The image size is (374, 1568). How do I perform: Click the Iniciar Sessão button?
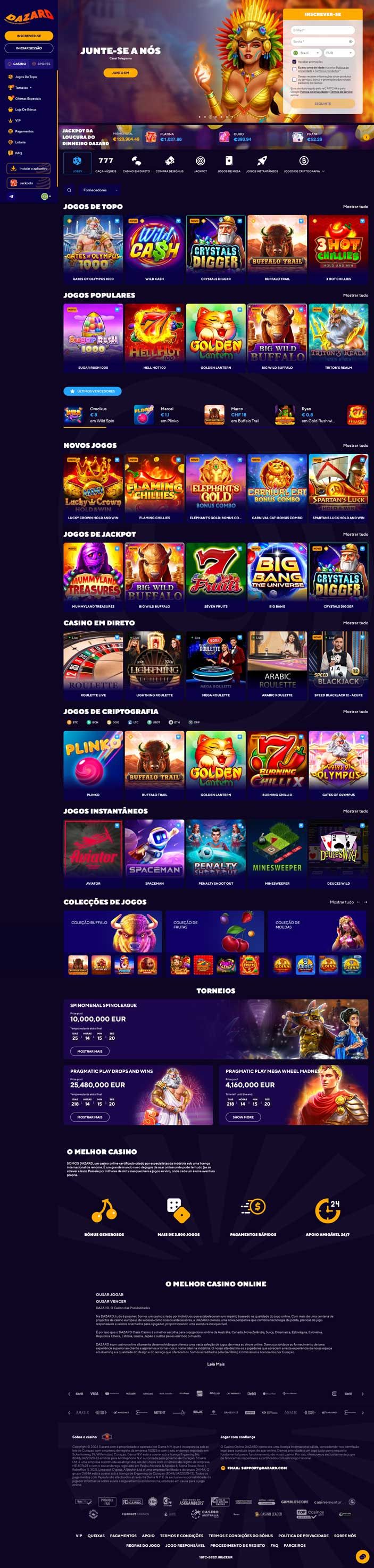tap(29, 48)
